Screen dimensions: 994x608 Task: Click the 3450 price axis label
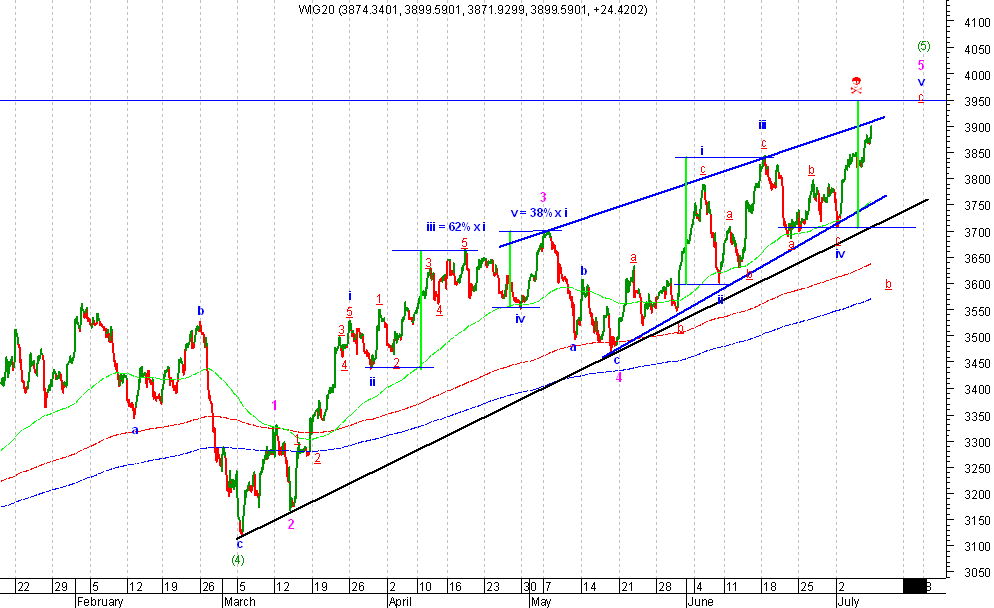pos(976,363)
